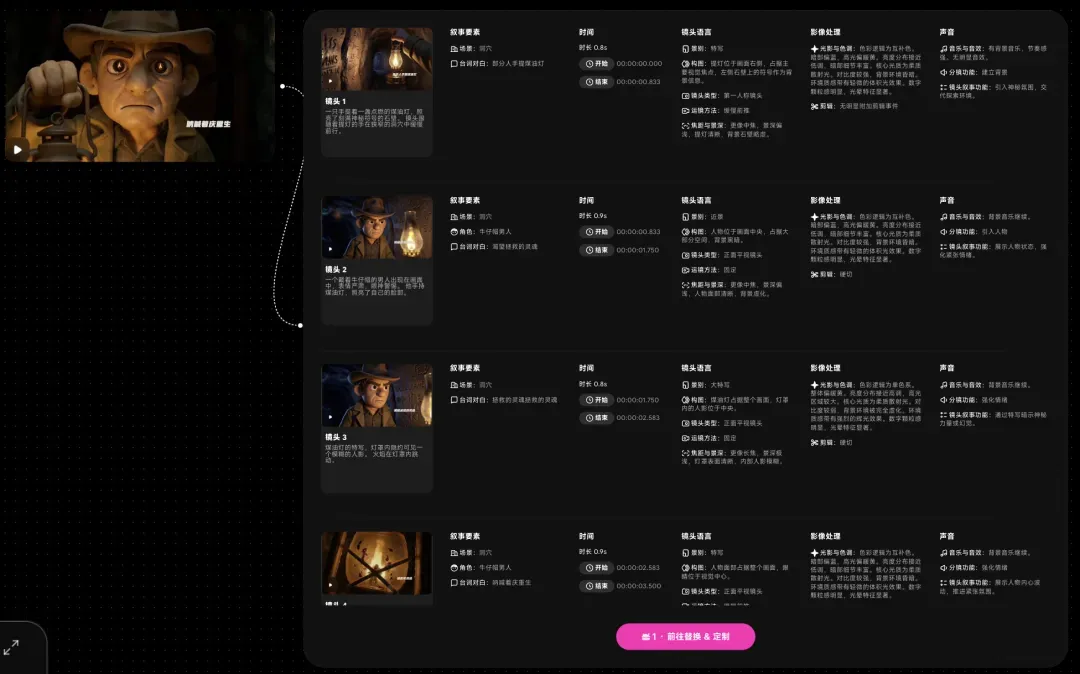Click the 景别 shot-size icon in 镜头 1 row
Viewport: 1080px width, 674px height.
click(x=685, y=49)
